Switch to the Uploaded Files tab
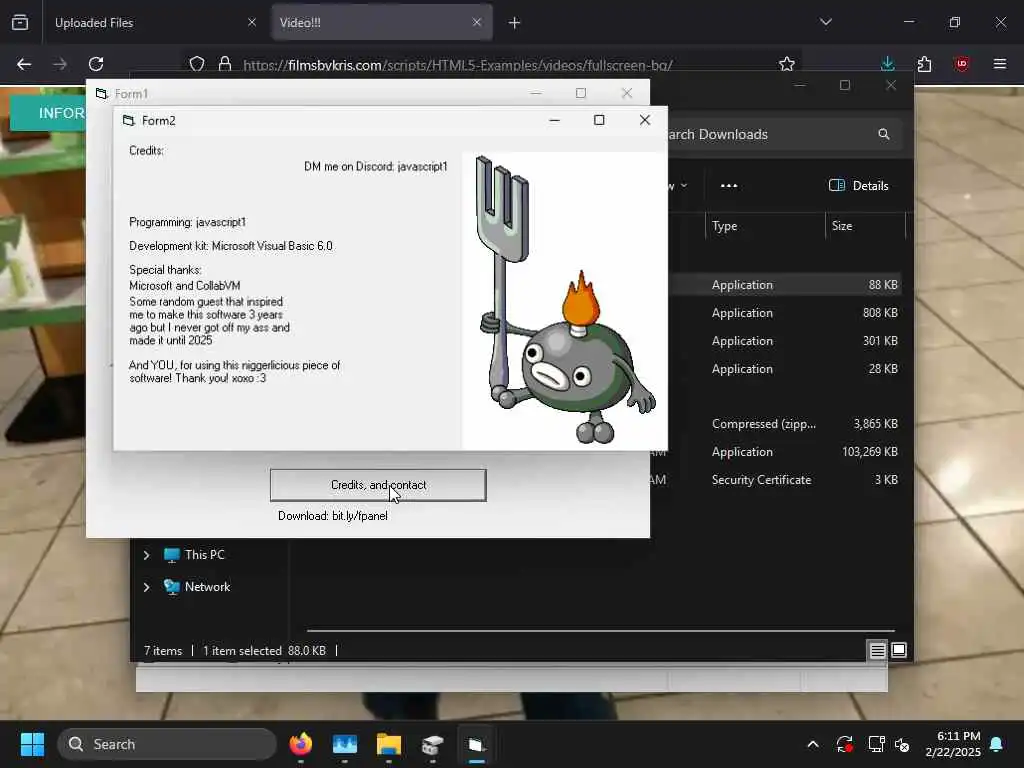Screen dimensions: 1024x768 tap(152, 22)
